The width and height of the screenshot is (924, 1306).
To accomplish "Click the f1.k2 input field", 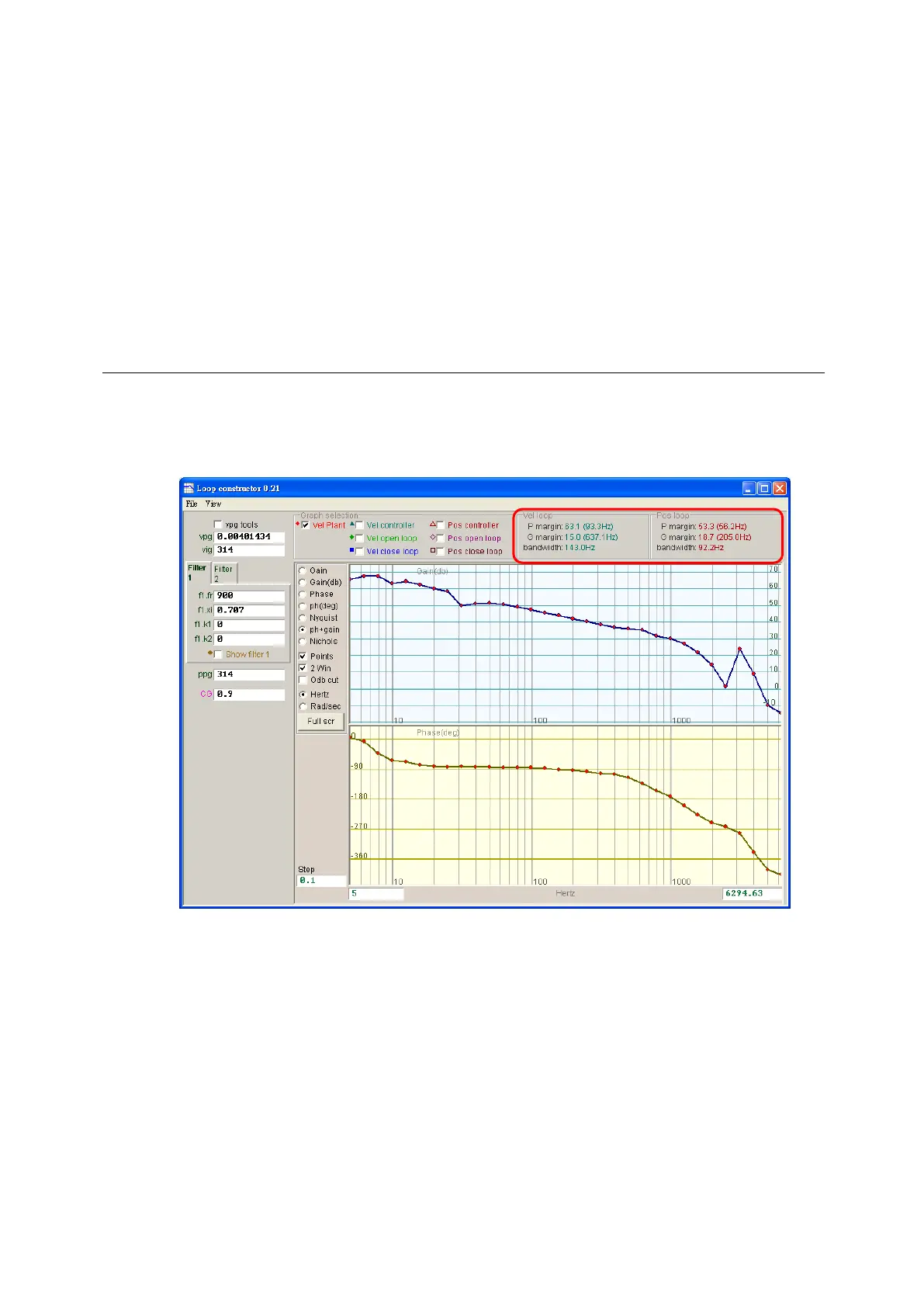I will (249, 639).
